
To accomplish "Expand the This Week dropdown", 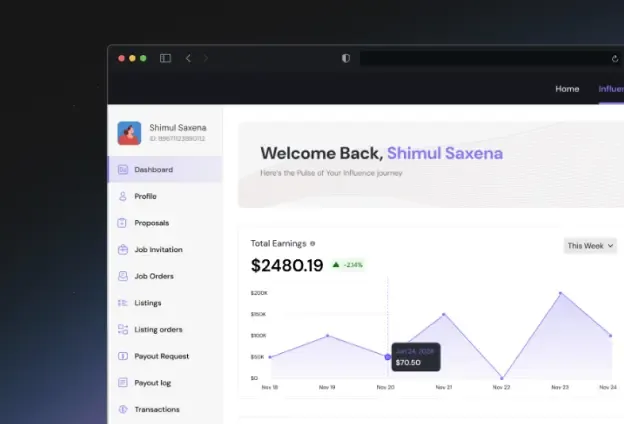I will tap(590, 246).
